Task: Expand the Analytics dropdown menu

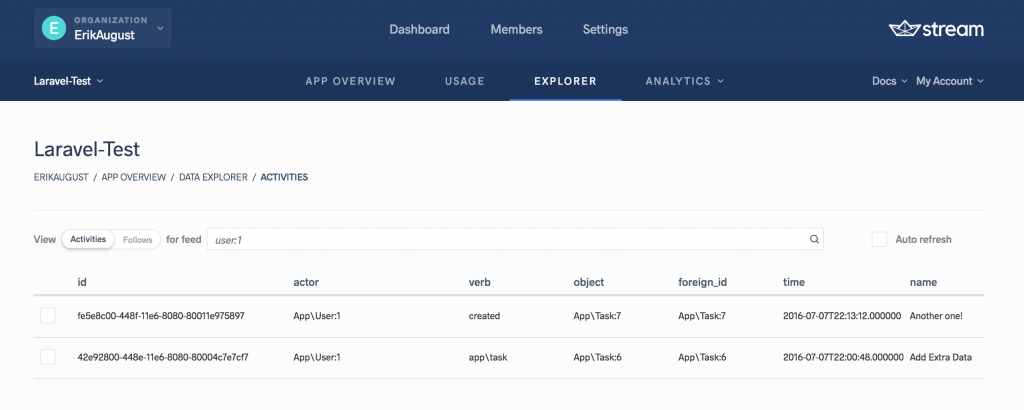Action: click(x=684, y=81)
